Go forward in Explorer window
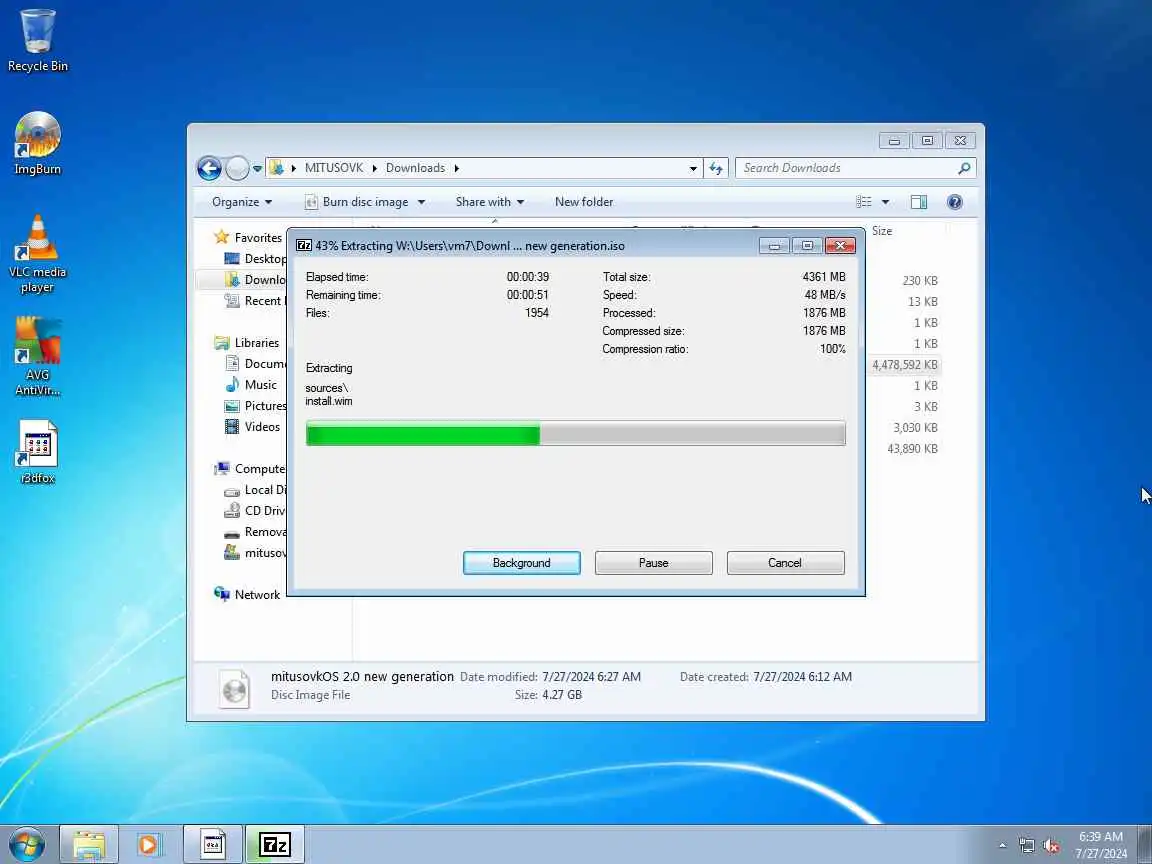The height and width of the screenshot is (864, 1152). point(237,168)
